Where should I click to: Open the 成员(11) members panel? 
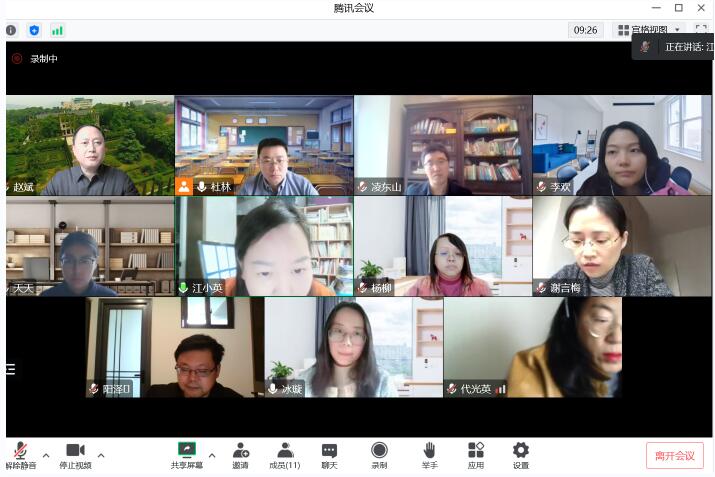click(x=285, y=451)
